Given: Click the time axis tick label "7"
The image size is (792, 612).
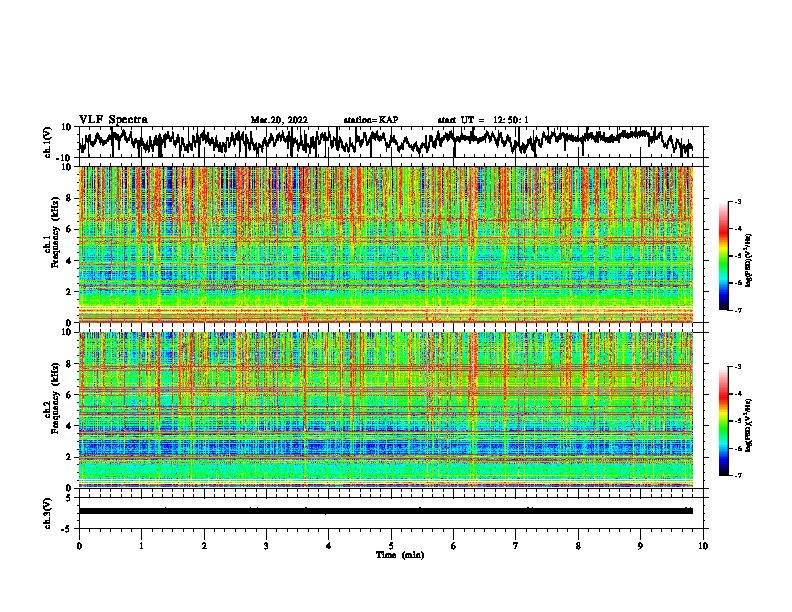Looking at the screenshot, I should pyautogui.click(x=516, y=546).
